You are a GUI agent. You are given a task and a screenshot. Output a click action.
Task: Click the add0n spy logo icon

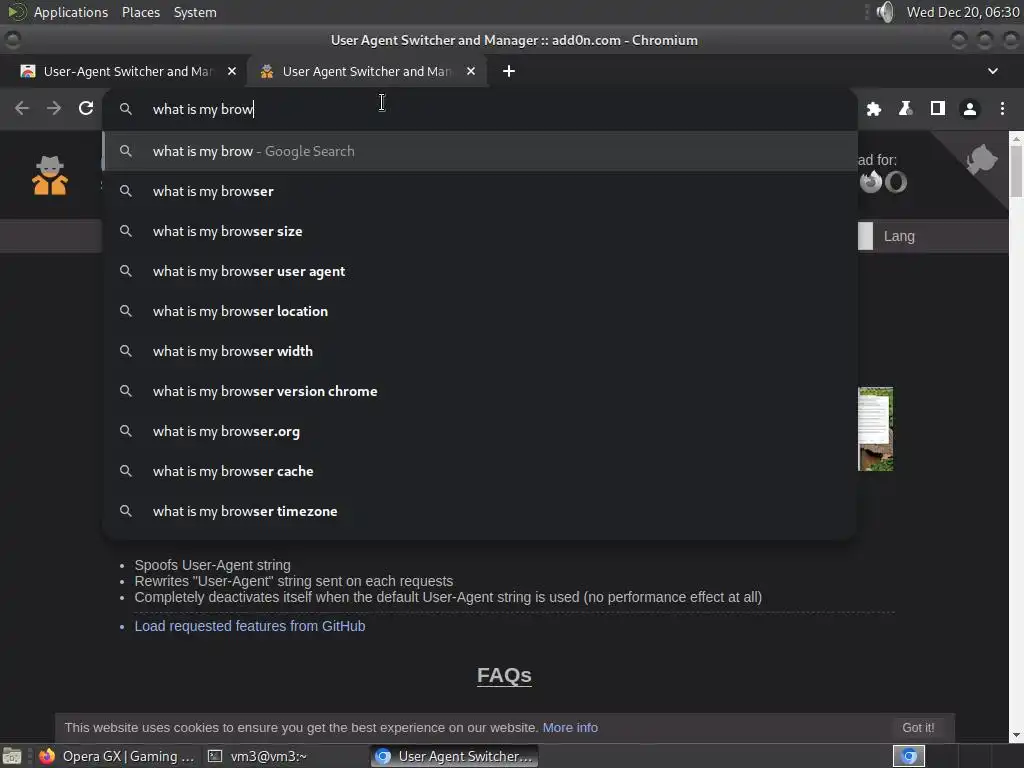pos(50,176)
